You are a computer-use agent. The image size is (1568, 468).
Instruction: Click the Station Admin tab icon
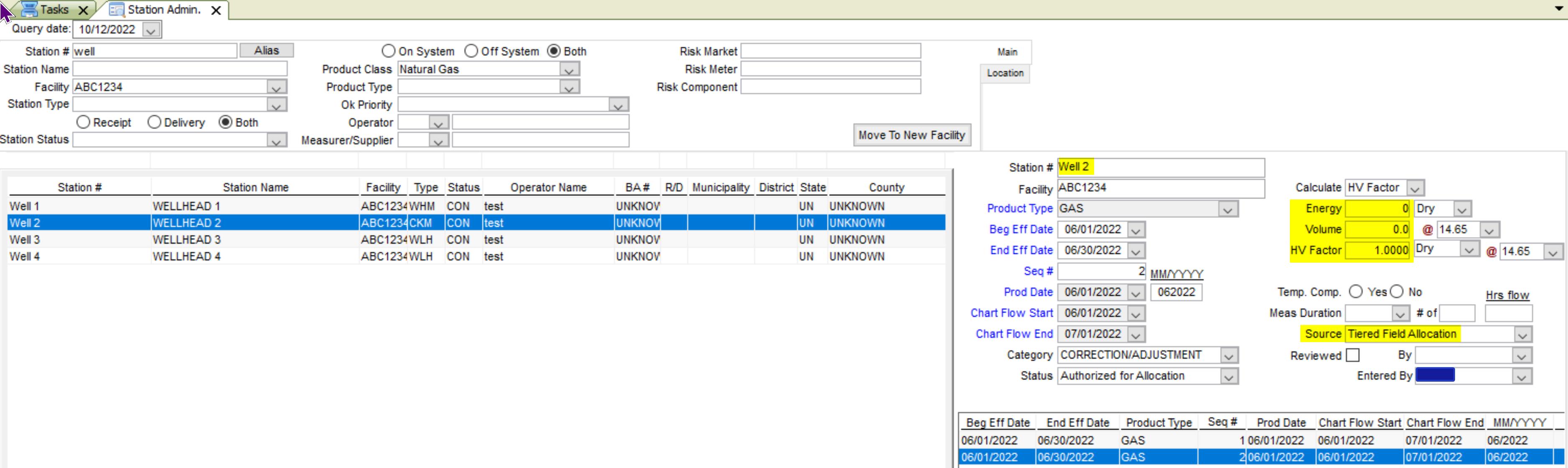[116, 10]
